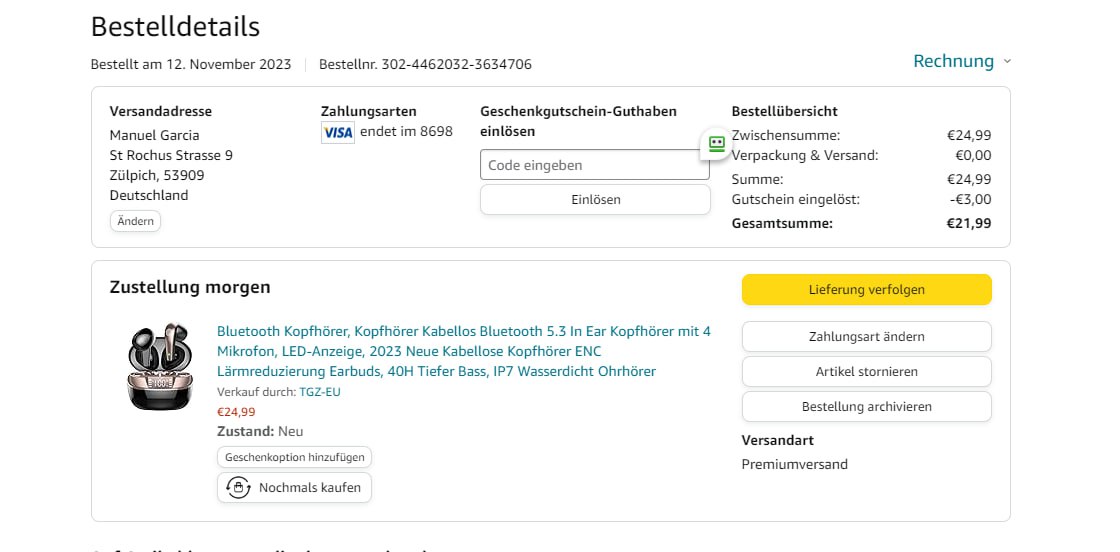Click the VISA card logo icon
This screenshot has width=1120, height=552.
[x=338, y=132]
